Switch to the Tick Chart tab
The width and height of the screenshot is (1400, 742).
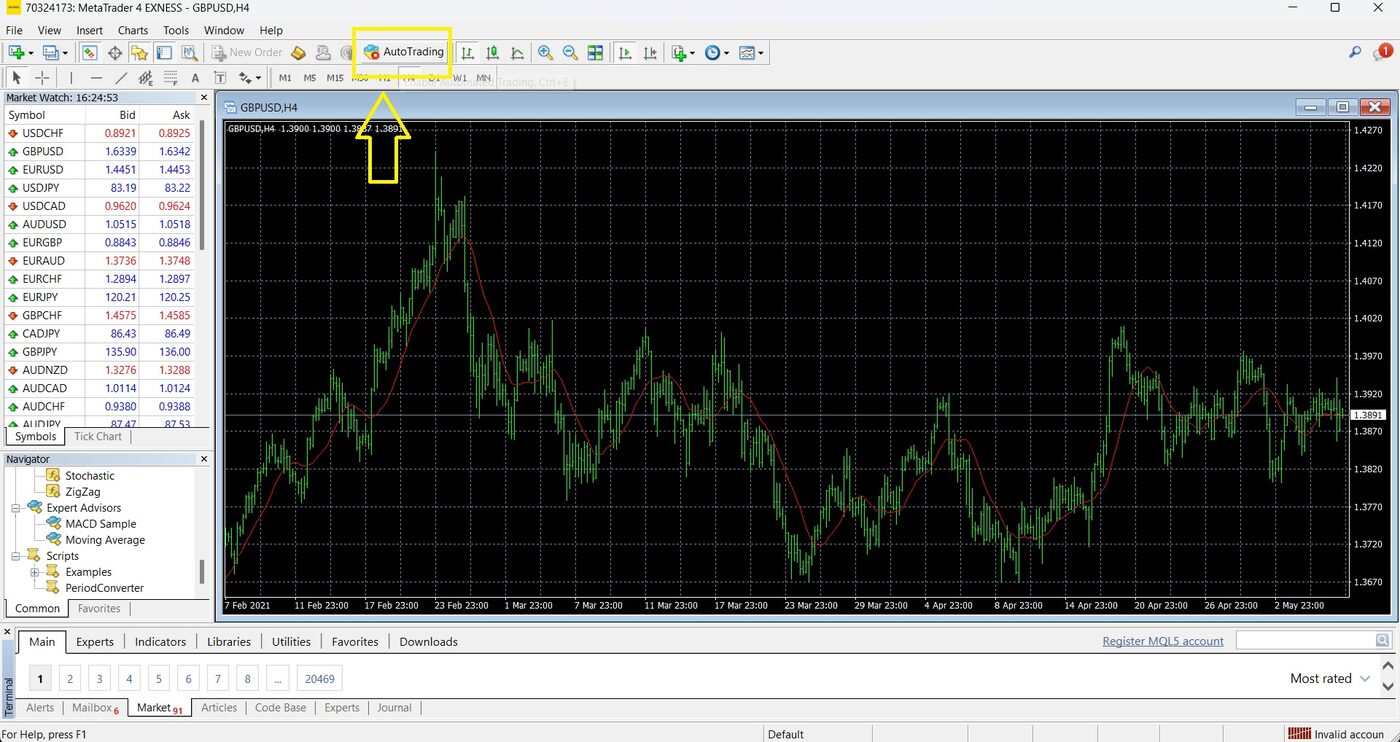pyautogui.click(x=98, y=436)
